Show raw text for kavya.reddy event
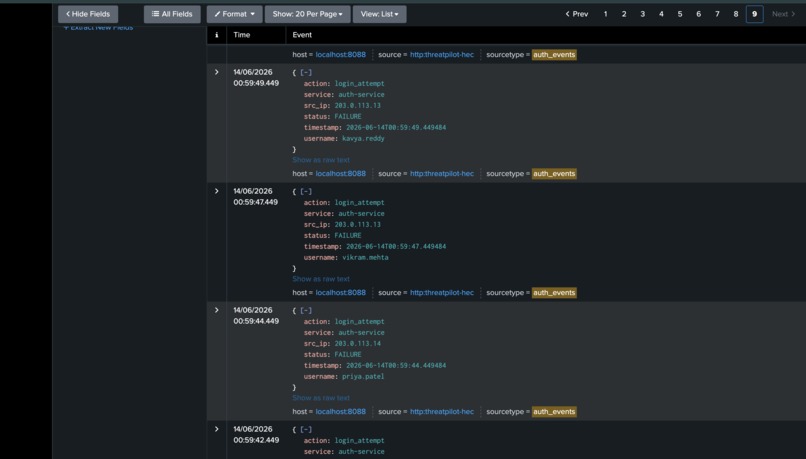The width and height of the screenshot is (806, 459). (x=321, y=160)
